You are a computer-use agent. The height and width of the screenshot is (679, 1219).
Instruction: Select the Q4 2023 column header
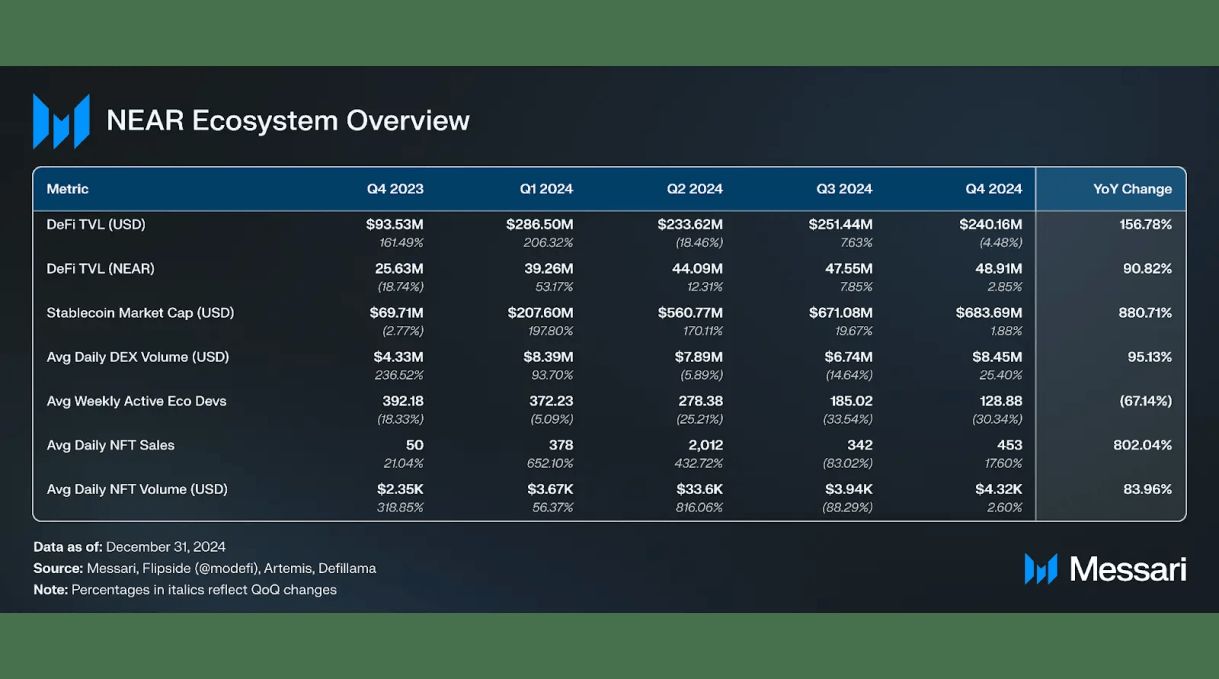click(395, 189)
